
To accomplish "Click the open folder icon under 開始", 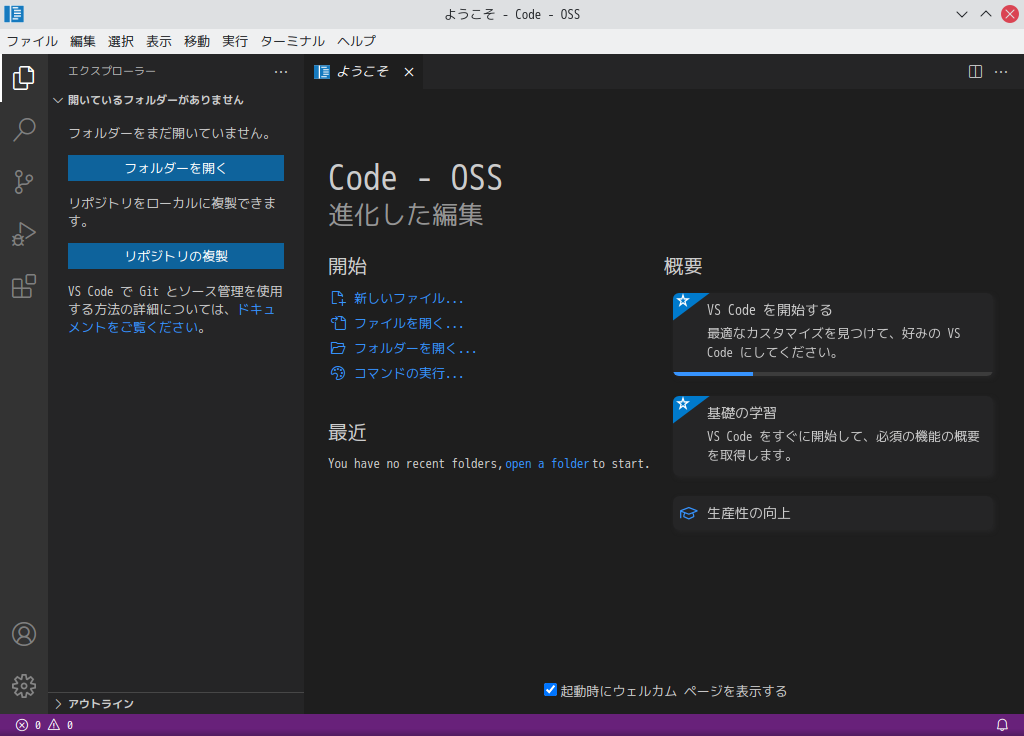I will 338,348.
